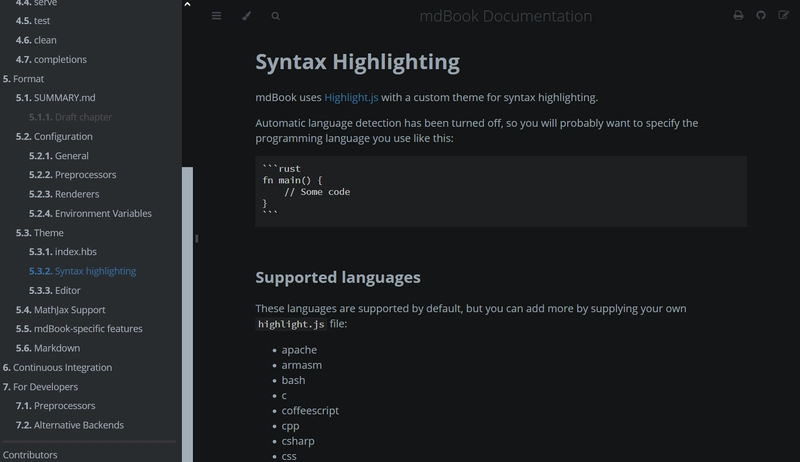800x462 pixels.
Task: Select the Continuous Integration chapter
Action: click(62, 367)
